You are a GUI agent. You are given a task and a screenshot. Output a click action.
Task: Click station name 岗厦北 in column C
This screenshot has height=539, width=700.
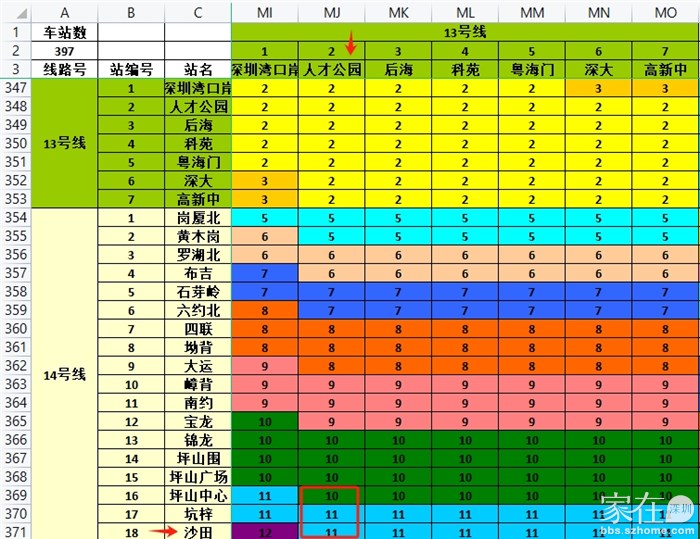[198, 217]
